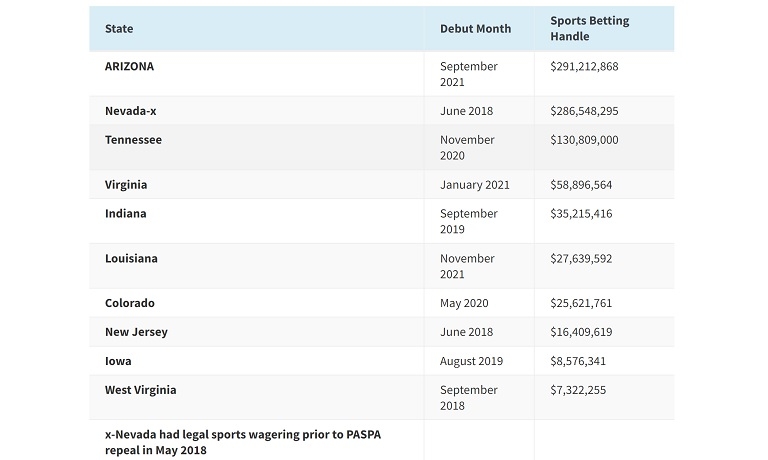The image size is (768, 460).
Task: Click the Debut Month column header
Action: point(475,29)
